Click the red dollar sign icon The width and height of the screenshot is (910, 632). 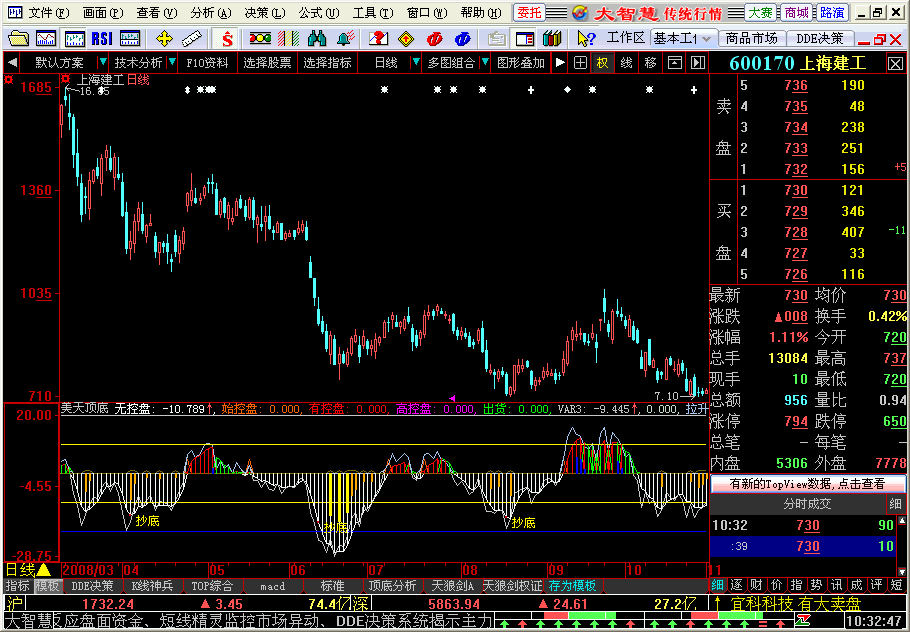tap(228, 39)
